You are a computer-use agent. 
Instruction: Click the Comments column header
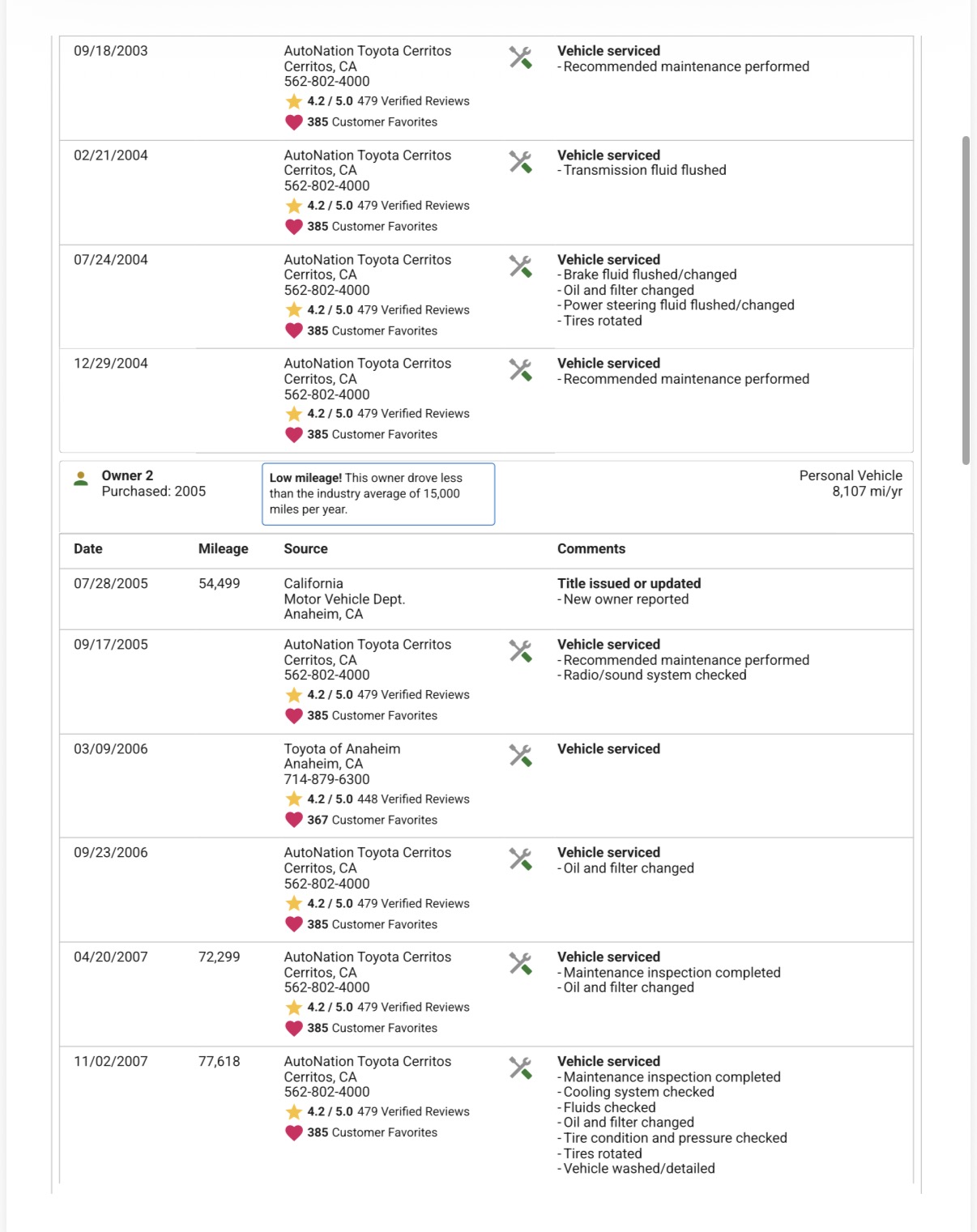(x=591, y=549)
